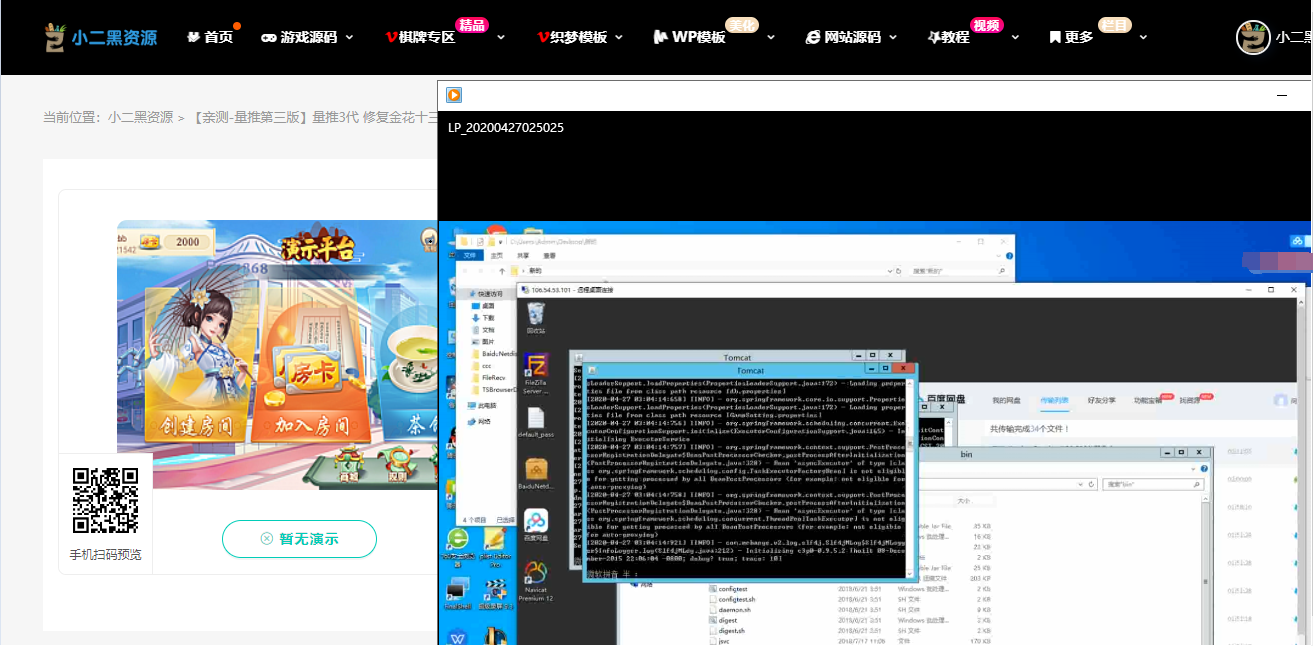
Task: Open the WP模板 menu item
Action: (x=690, y=37)
